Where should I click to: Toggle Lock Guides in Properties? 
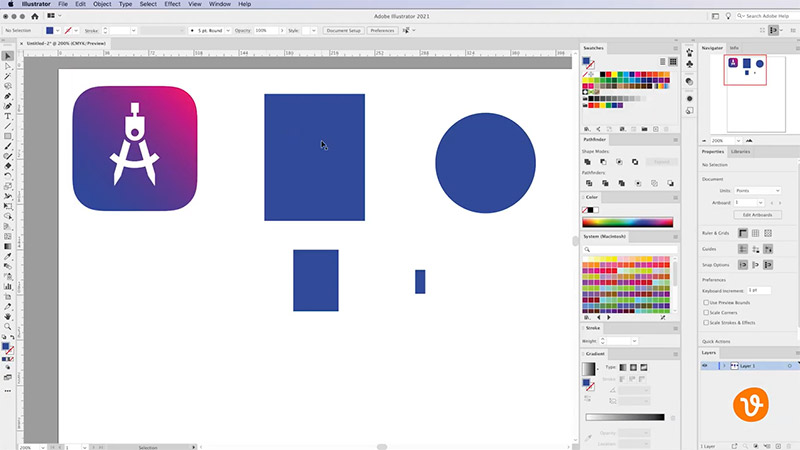coord(756,249)
